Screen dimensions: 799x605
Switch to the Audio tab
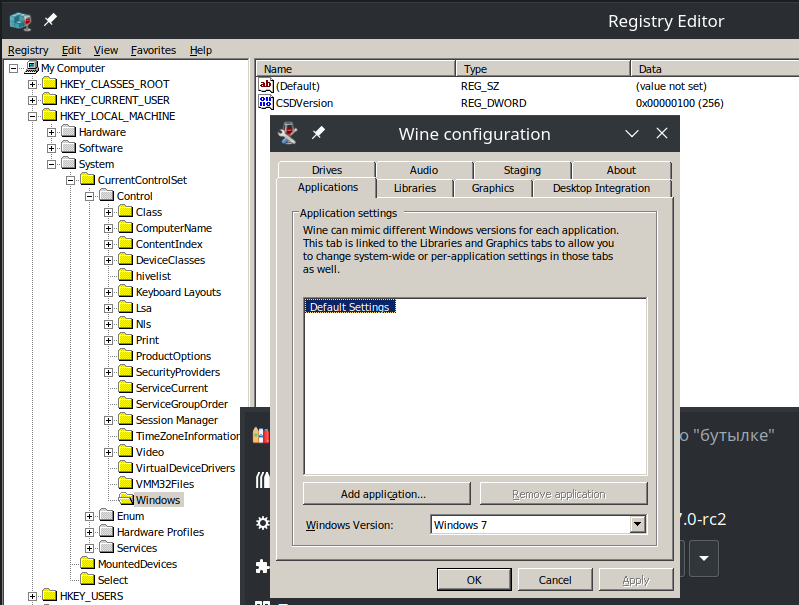tap(424, 170)
